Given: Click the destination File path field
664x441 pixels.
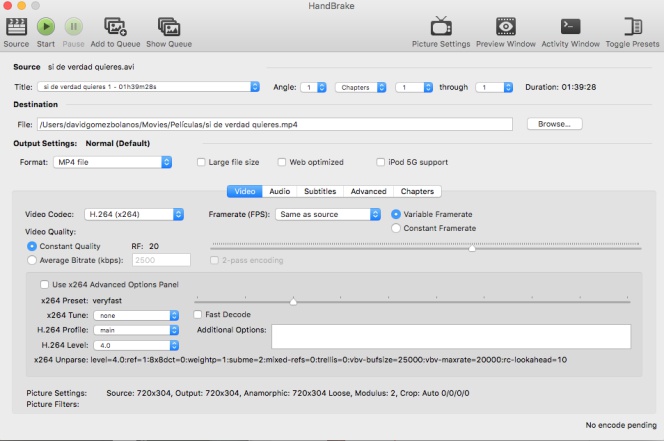Looking at the screenshot, I should coord(275,125).
